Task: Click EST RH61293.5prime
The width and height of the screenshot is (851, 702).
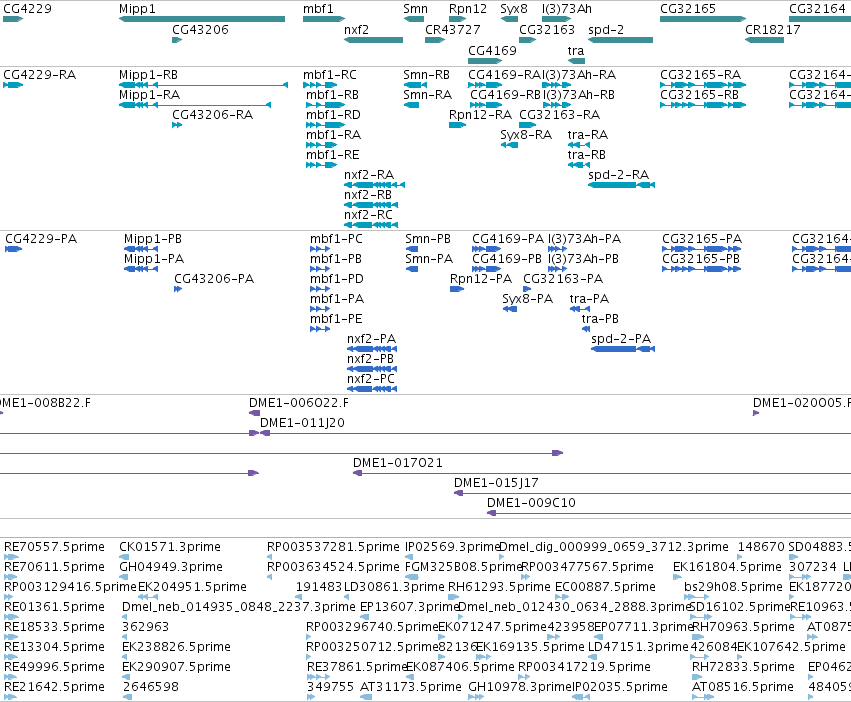Action: tap(499, 587)
